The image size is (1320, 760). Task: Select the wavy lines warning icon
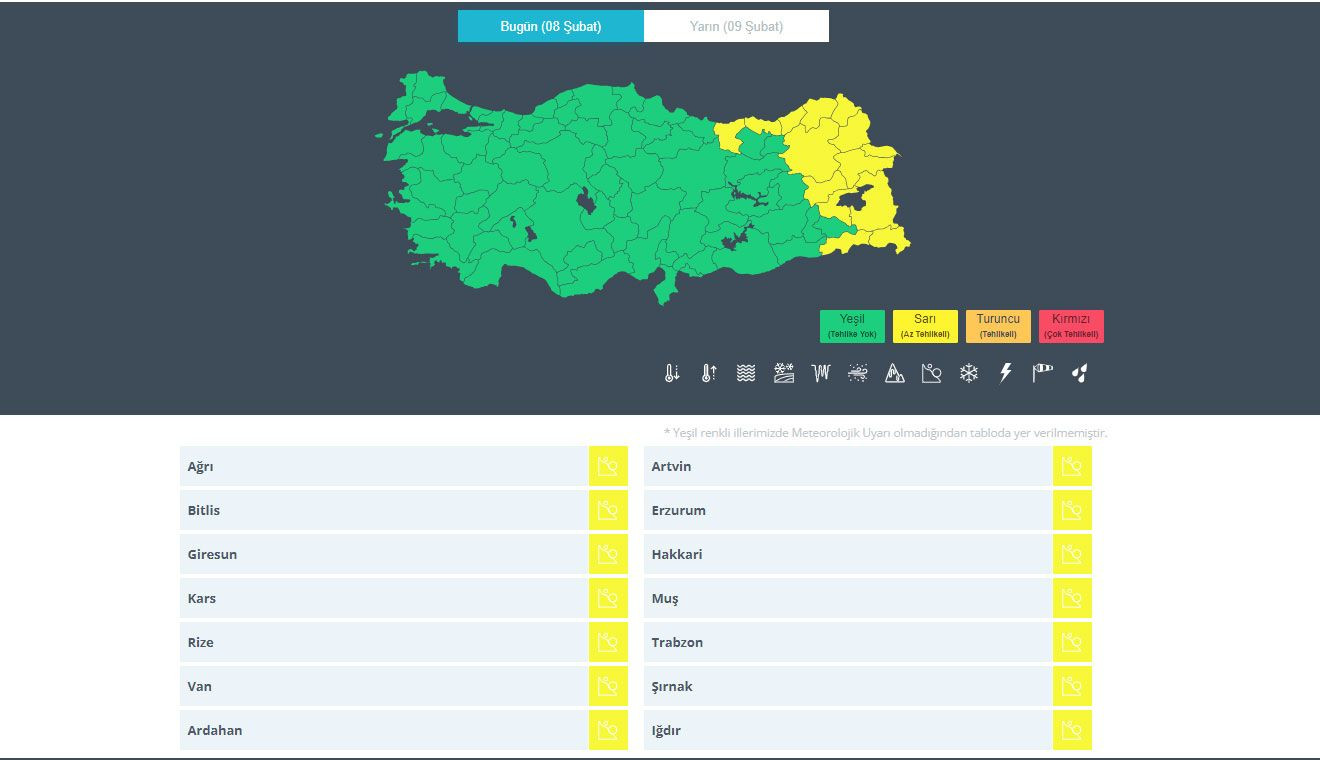[746, 373]
